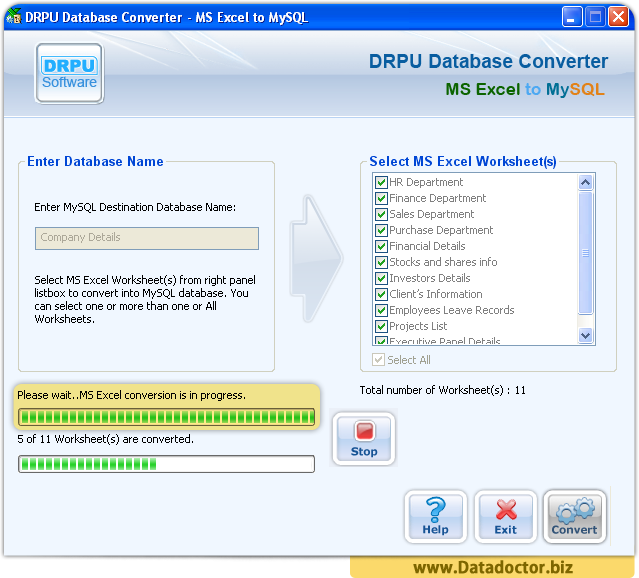
Task: Toggle Stocks and shares info checkbox
Action: coord(381,262)
